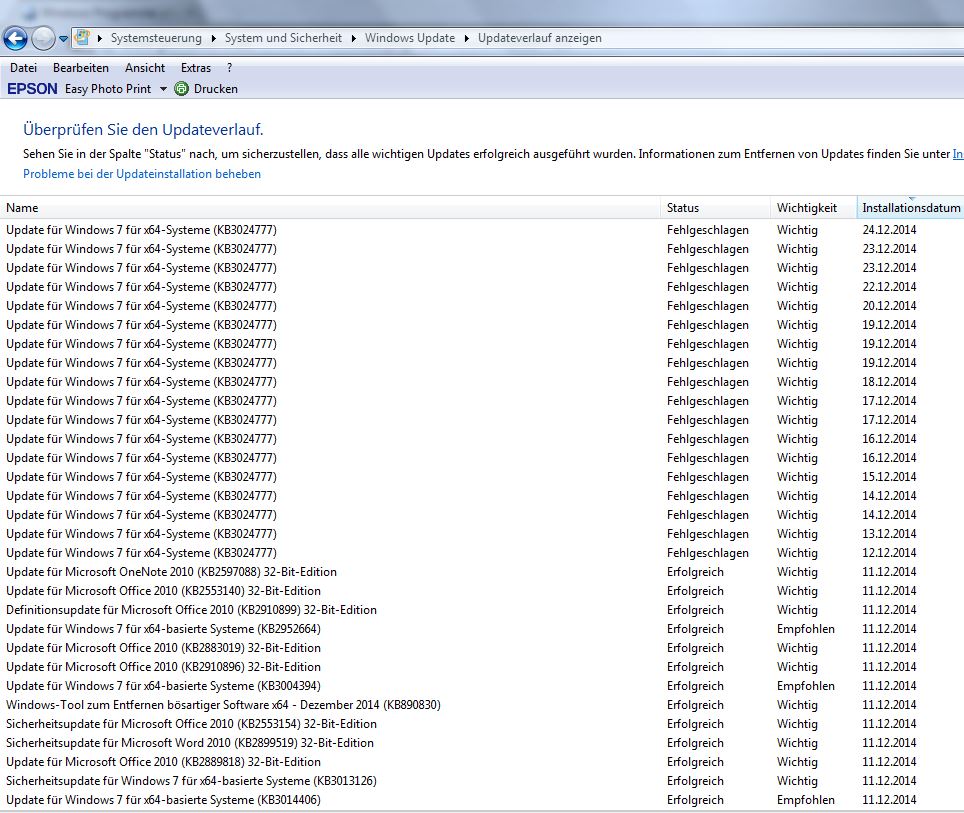964x813 pixels.
Task: Click Empfohlen importance of the KB3004394 row
Action: tap(805, 686)
